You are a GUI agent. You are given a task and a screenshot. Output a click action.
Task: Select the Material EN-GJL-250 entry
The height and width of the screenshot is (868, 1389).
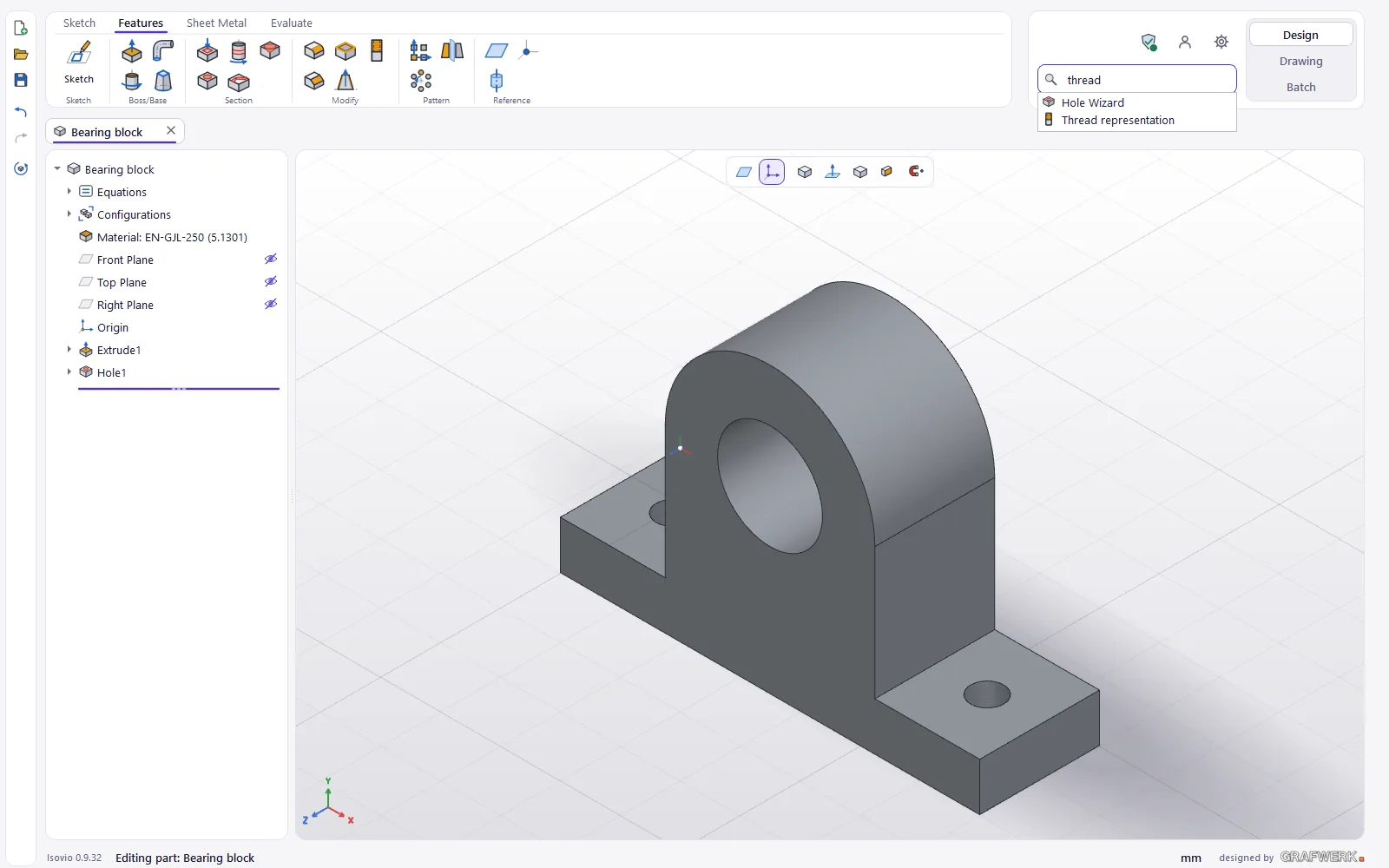point(163,237)
